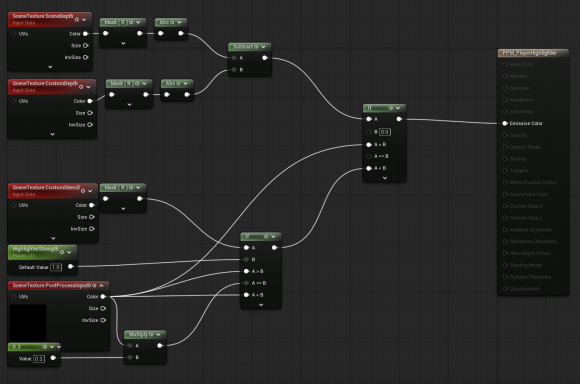Image resolution: width=580 pixels, height=384 pixels.
Task: Open the title chevron of SceneTexture:CustomDepth
Action: [88, 87]
